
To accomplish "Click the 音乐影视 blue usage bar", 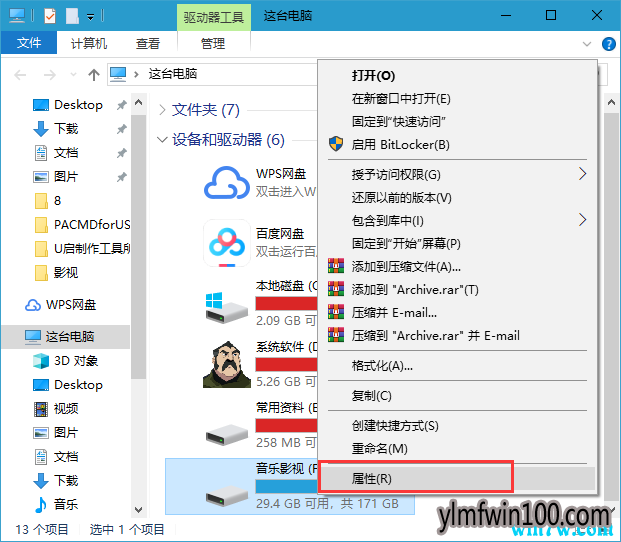I will coord(286,487).
